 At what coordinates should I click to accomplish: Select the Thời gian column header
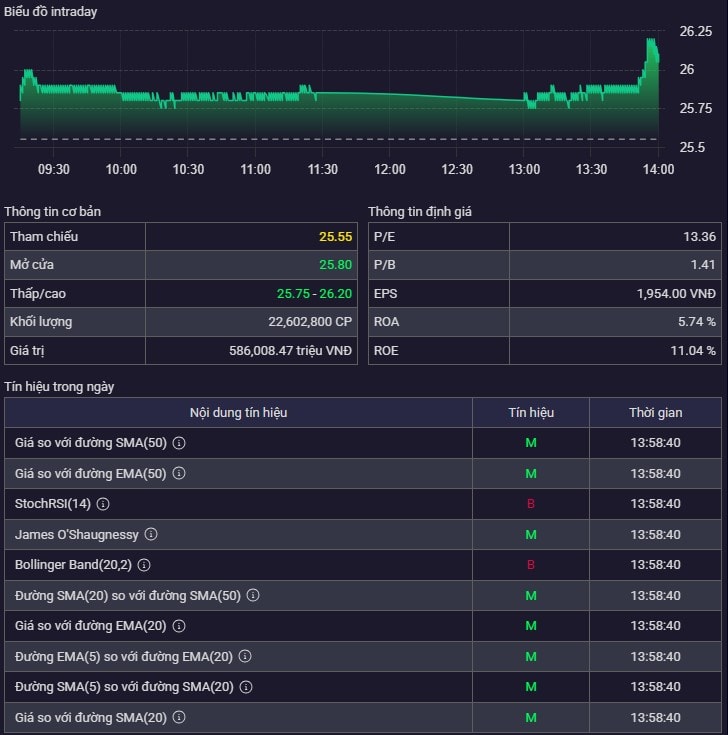[x=655, y=412]
